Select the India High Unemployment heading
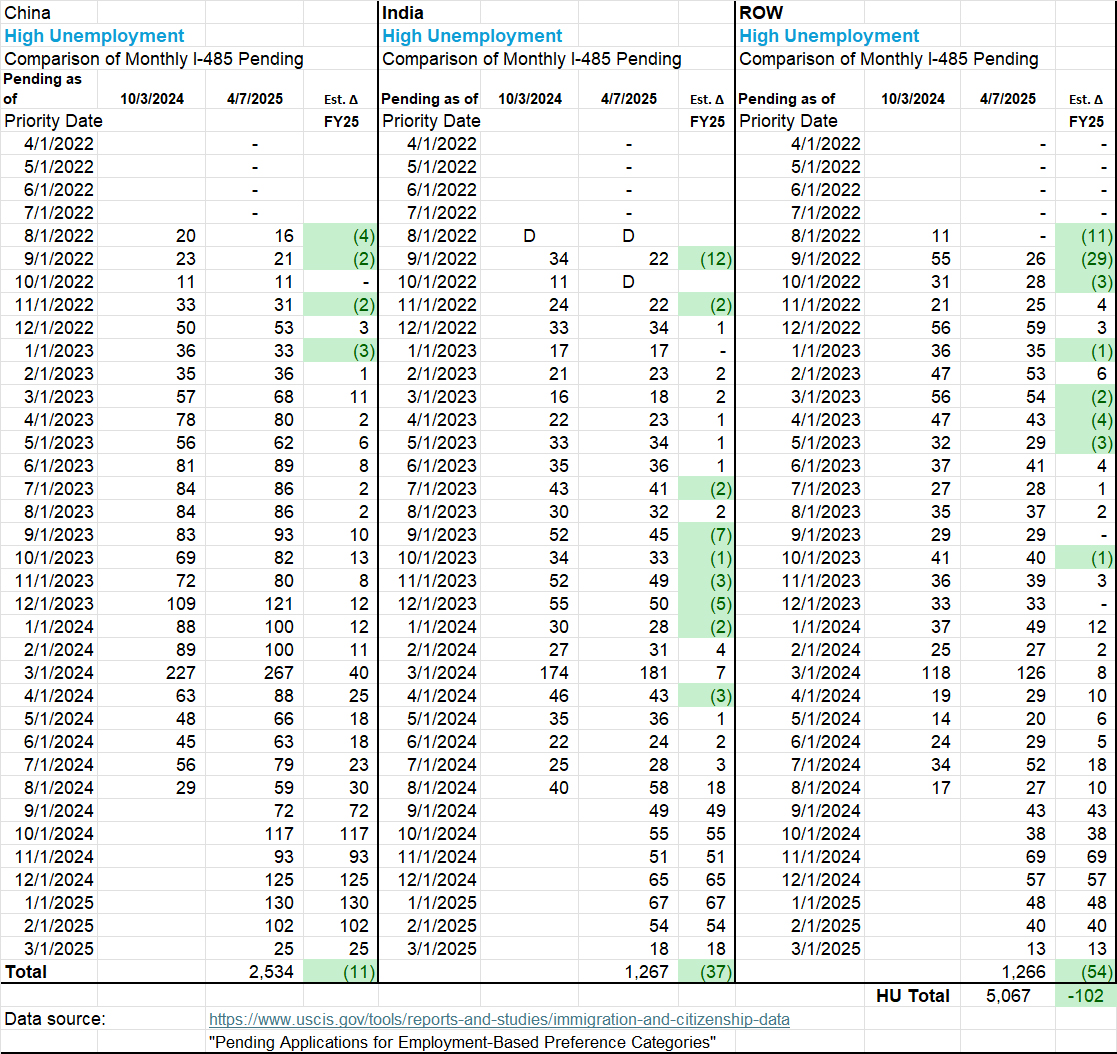Image resolution: width=1117 pixels, height=1054 pixels. 472,36
